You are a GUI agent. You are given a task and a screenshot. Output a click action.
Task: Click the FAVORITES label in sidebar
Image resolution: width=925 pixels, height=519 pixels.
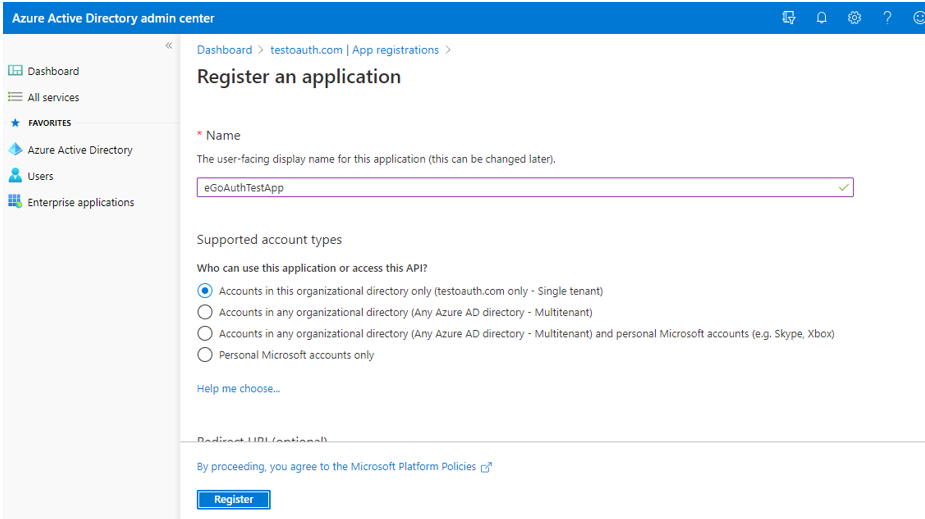50,123
